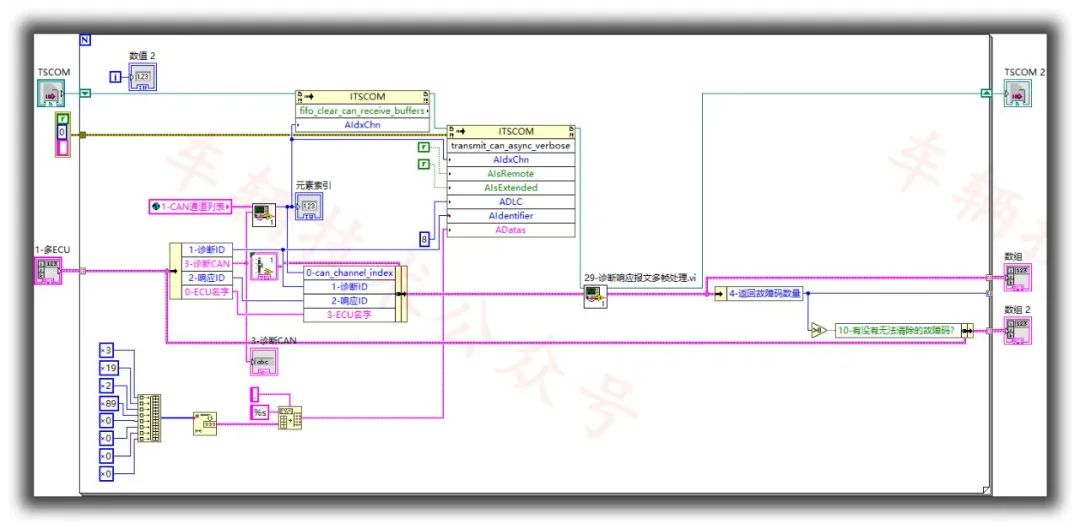Click the 0-ECU名字 unbundle element
This screenshot has width=1080, height=529.
[206, 292]
